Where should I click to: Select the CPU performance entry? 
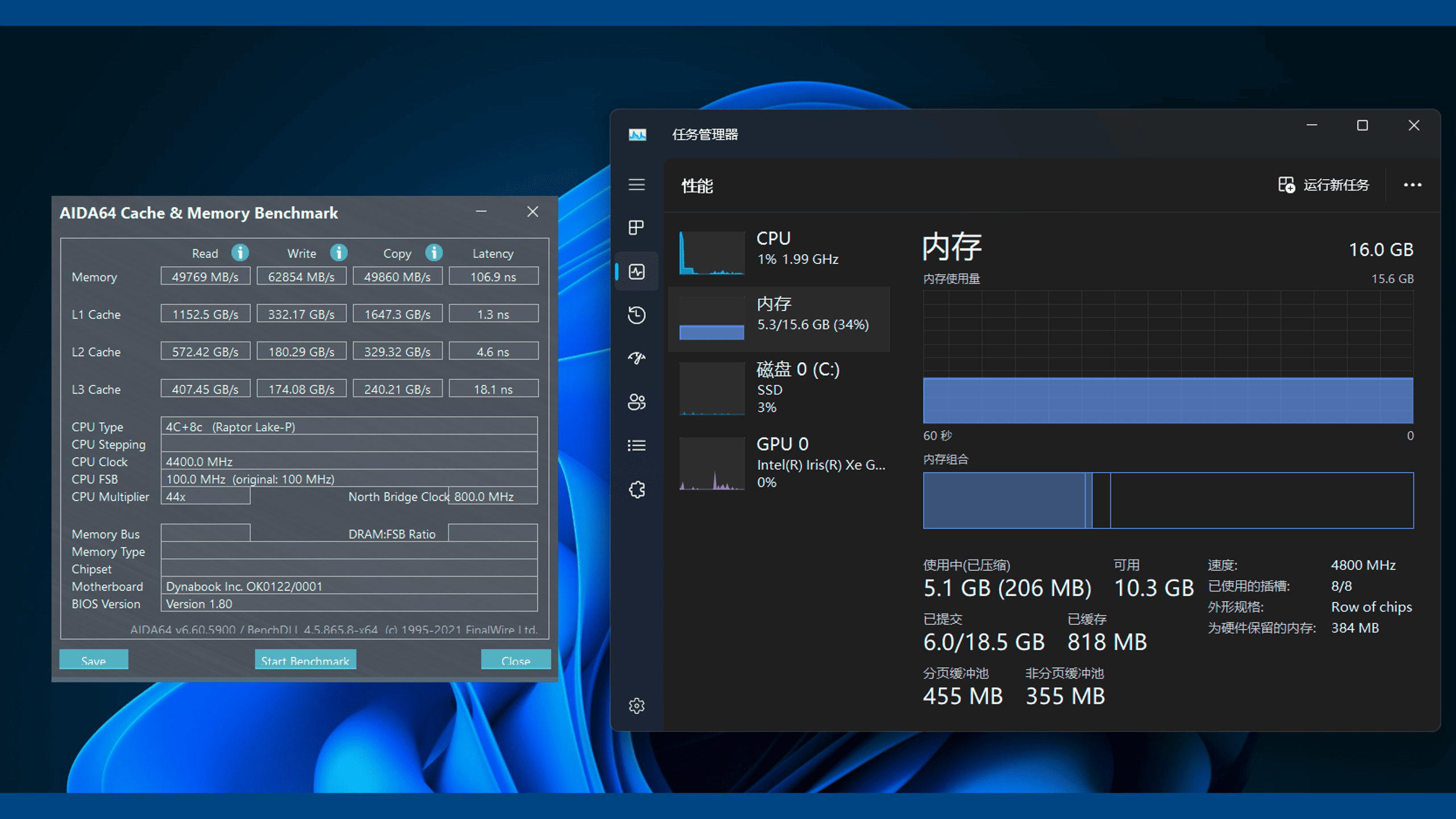[779, 250]
